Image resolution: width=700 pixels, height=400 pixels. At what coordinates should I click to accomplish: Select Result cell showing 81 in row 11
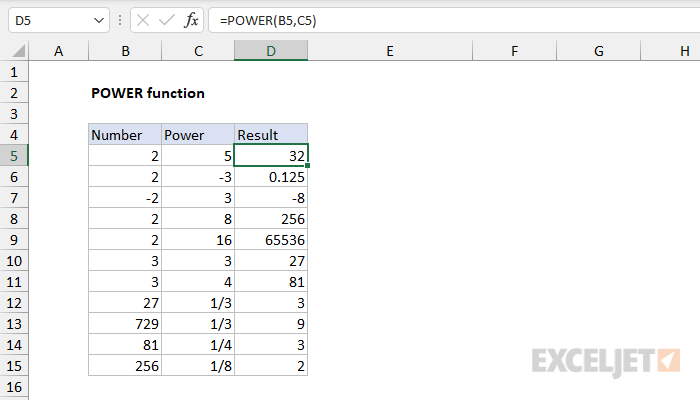click(271, 282)
